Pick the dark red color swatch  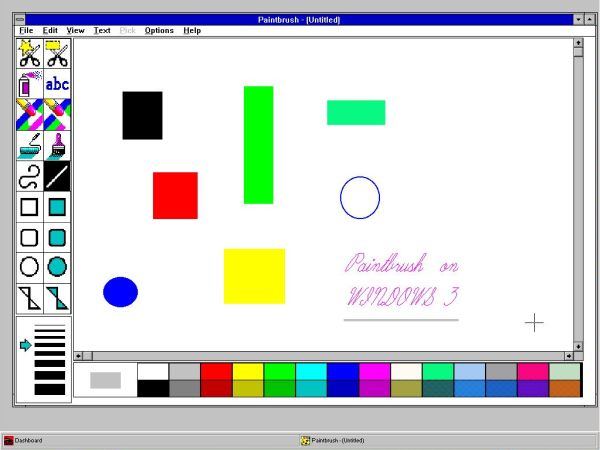(216, 388)
